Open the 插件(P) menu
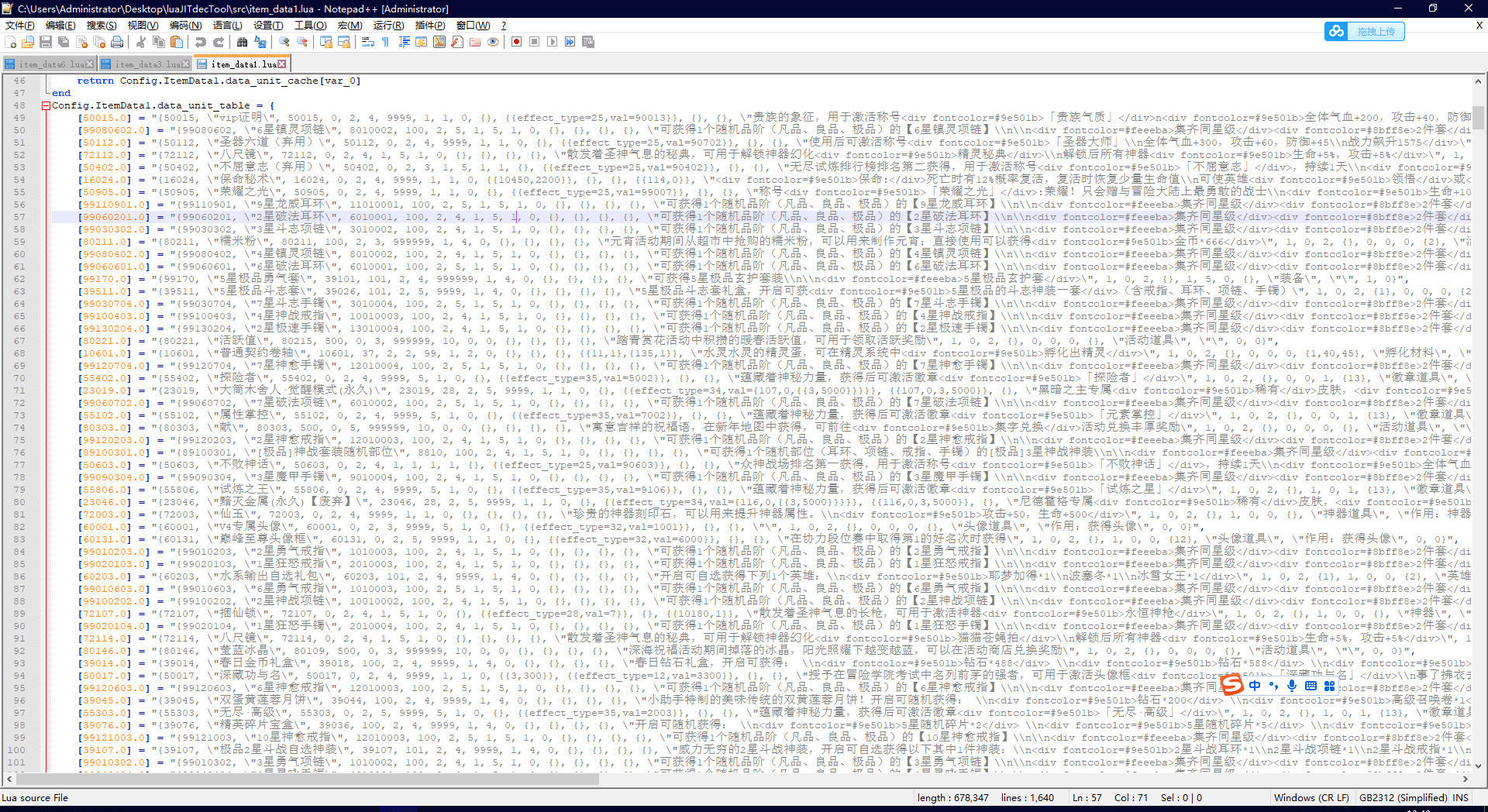The width and height of the screenshot is (1488, 812). 430,26
